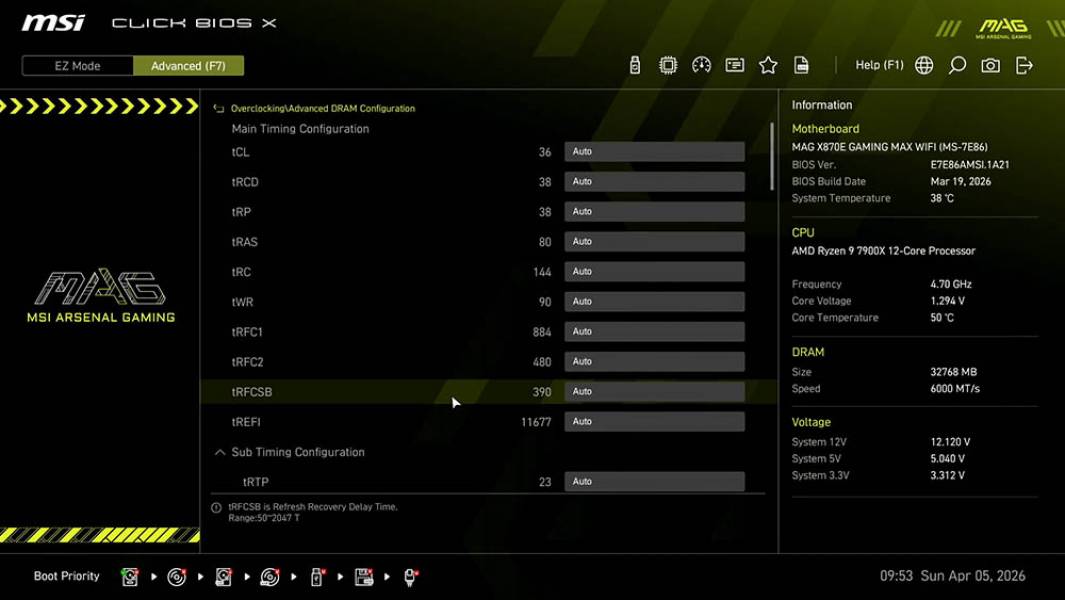1065x600 pixels.
Task: Open the search magnifier icon
Action: (955, 64)
